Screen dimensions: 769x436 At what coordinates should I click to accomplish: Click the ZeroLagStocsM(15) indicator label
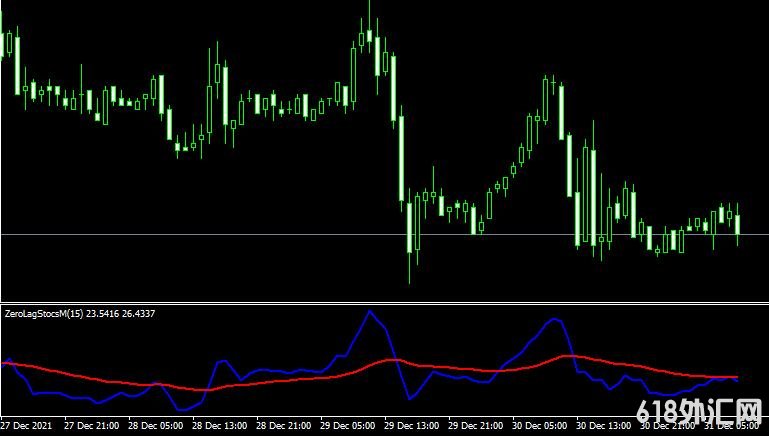(80, 314)
